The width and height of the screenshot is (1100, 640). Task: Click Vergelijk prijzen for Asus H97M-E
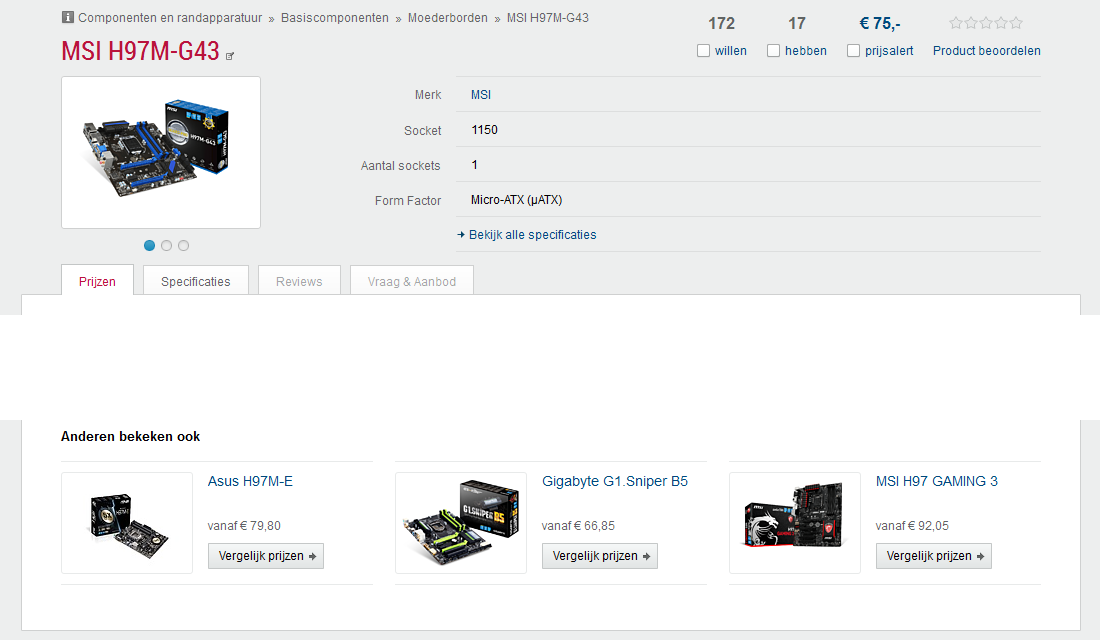(x=266, y=556)
